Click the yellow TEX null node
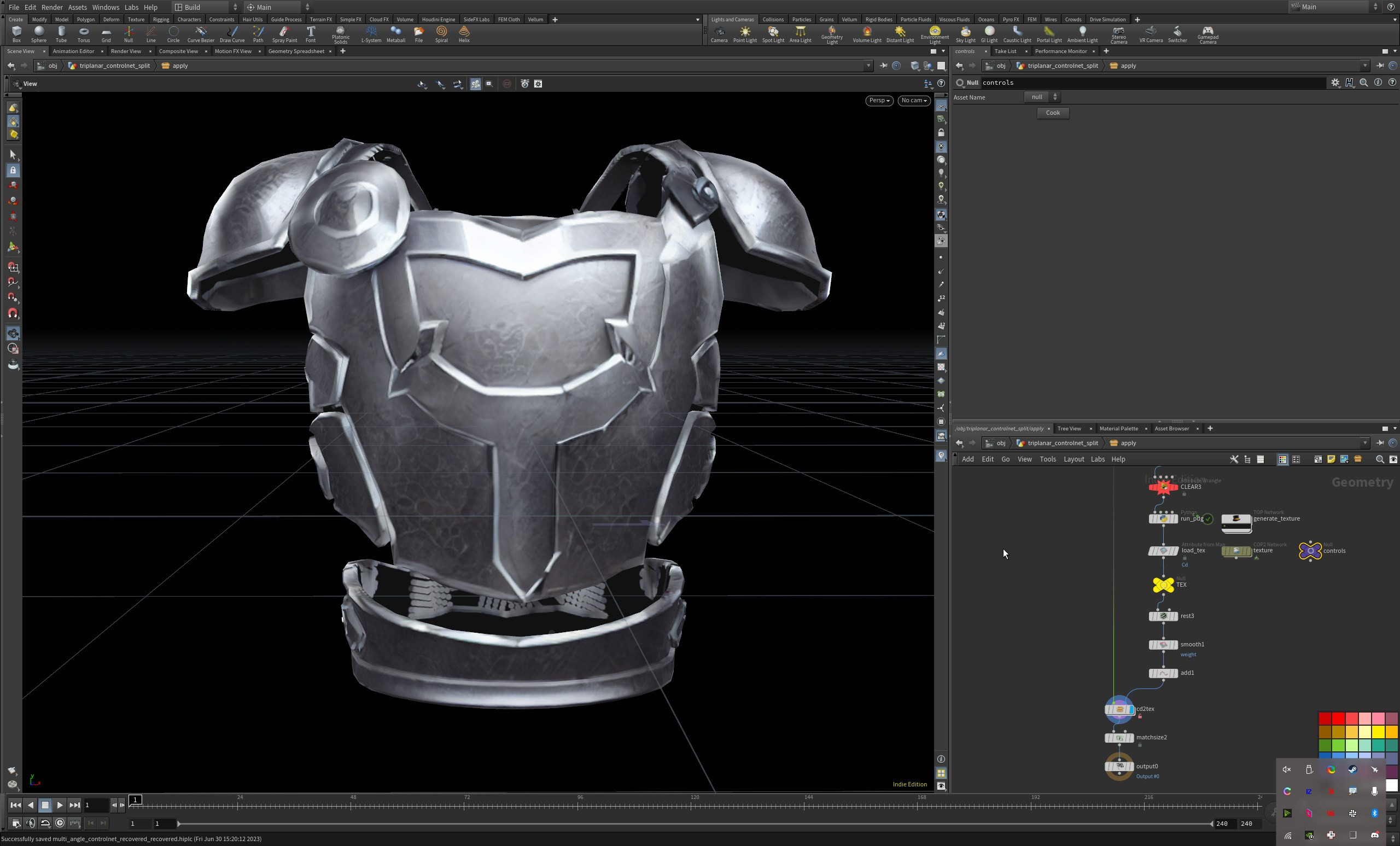Viewport: 1400px width, 846px height. pyautogui.click(x=1163, y=585)
